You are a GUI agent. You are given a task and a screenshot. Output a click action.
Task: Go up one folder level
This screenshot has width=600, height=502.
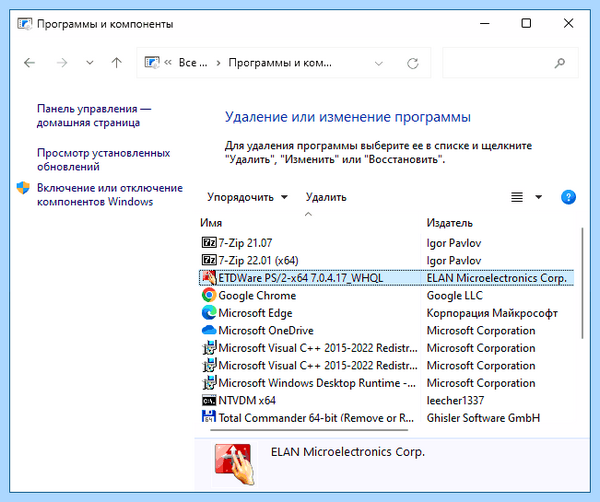(x=116, y=63)
